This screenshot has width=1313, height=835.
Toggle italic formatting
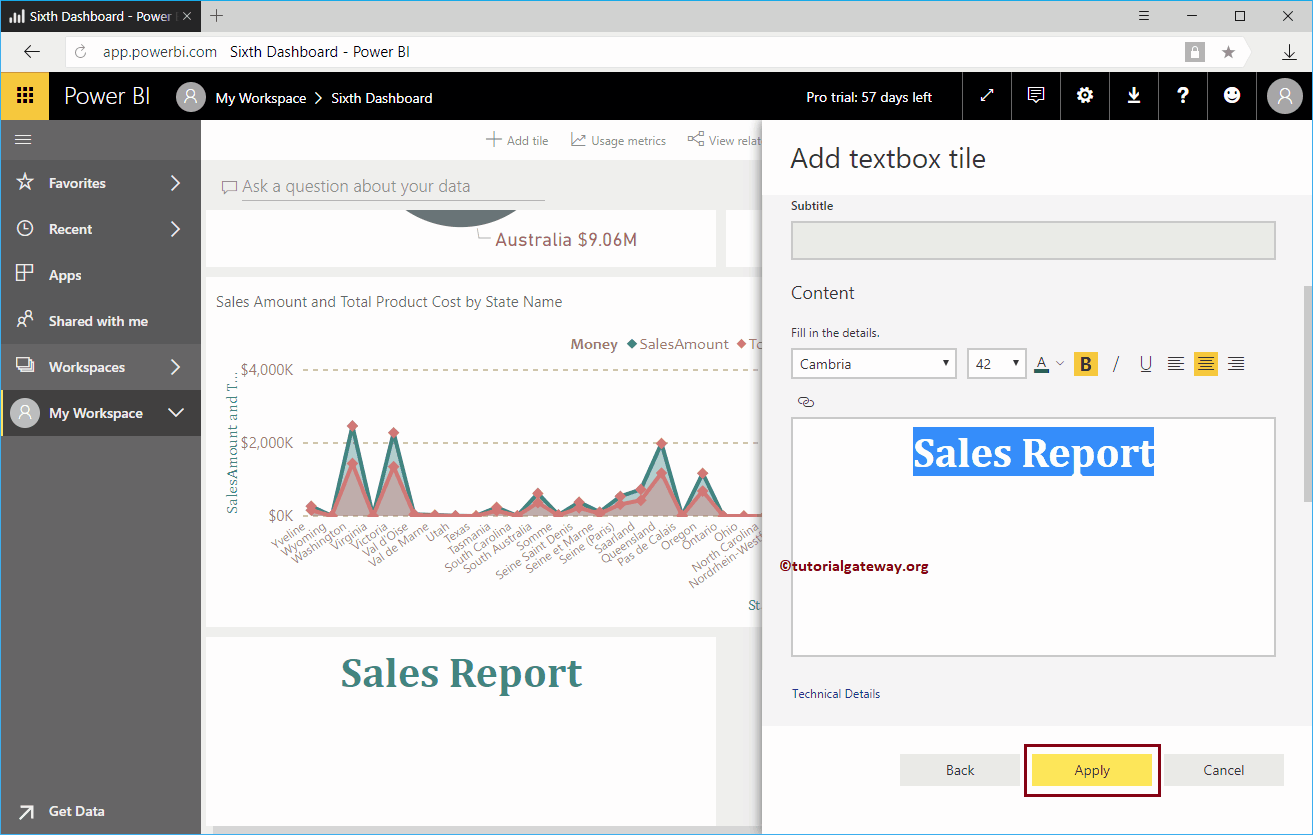pos(1116,364)
